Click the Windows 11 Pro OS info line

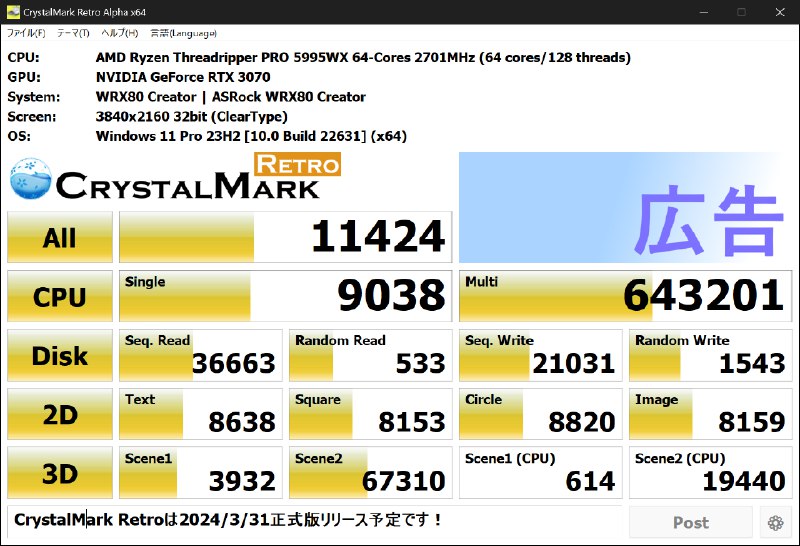[x=251, y=137]
